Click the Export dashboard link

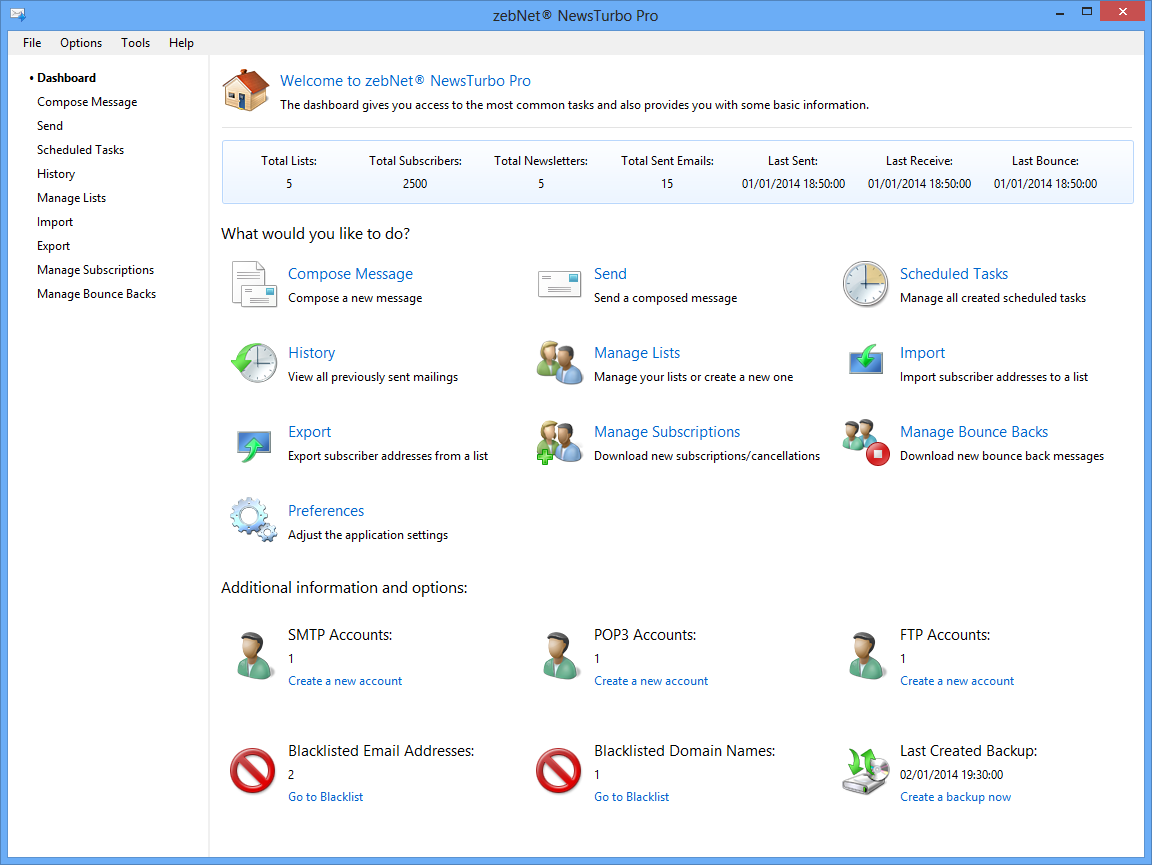pos(309,432)
